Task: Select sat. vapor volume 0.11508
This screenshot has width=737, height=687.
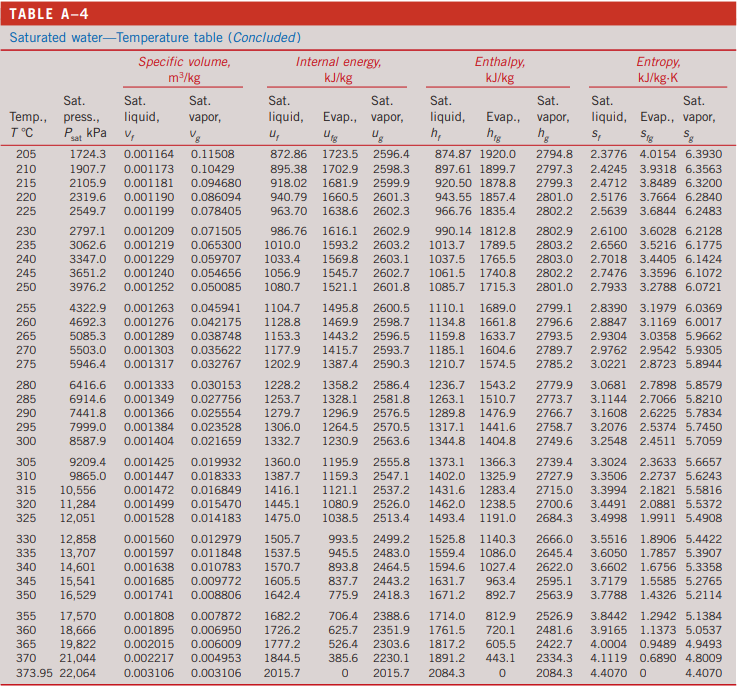Action: (212, 154)
